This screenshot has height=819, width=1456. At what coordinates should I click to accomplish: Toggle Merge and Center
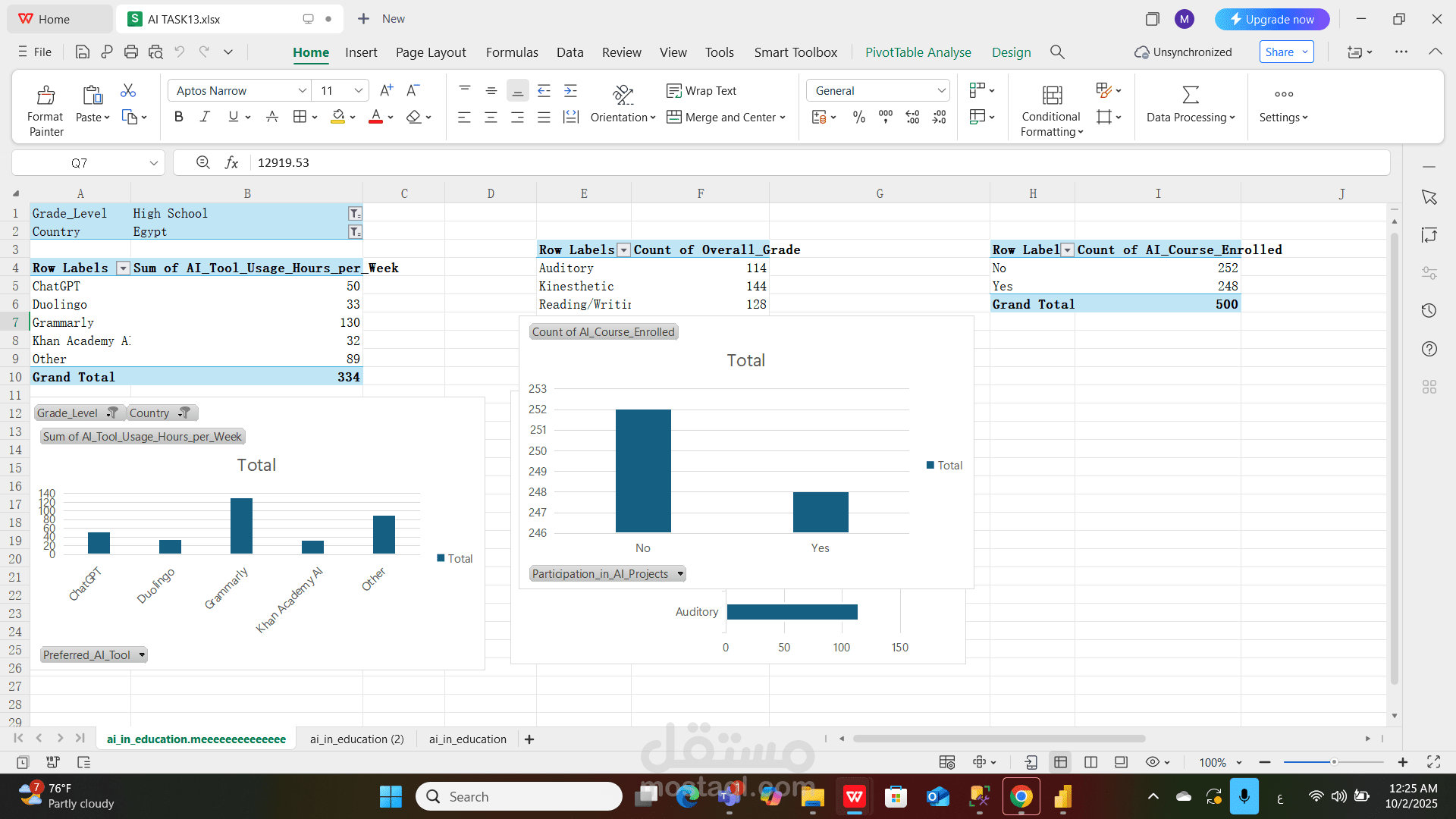726,117
